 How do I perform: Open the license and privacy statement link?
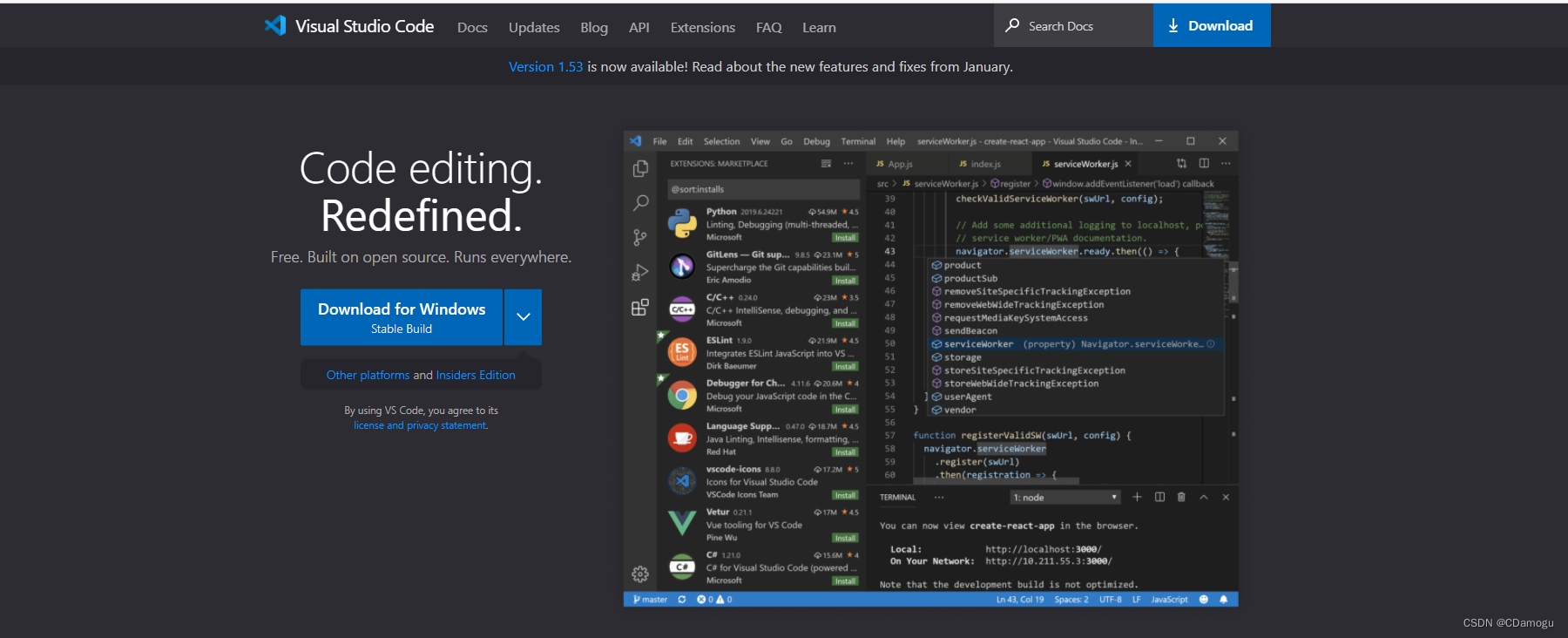(421, 425)
